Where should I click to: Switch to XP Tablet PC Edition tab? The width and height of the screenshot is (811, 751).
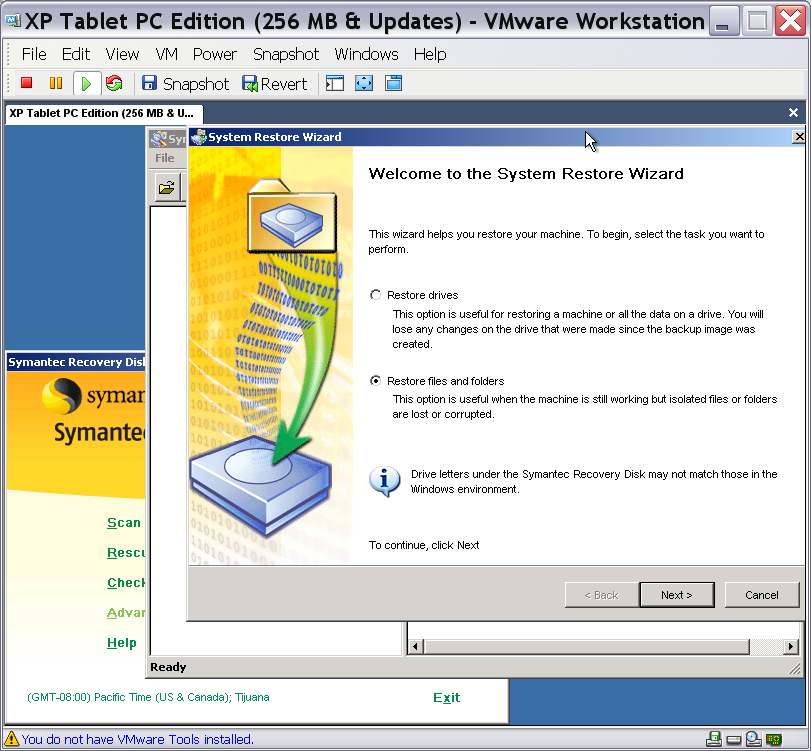point(102,113)
